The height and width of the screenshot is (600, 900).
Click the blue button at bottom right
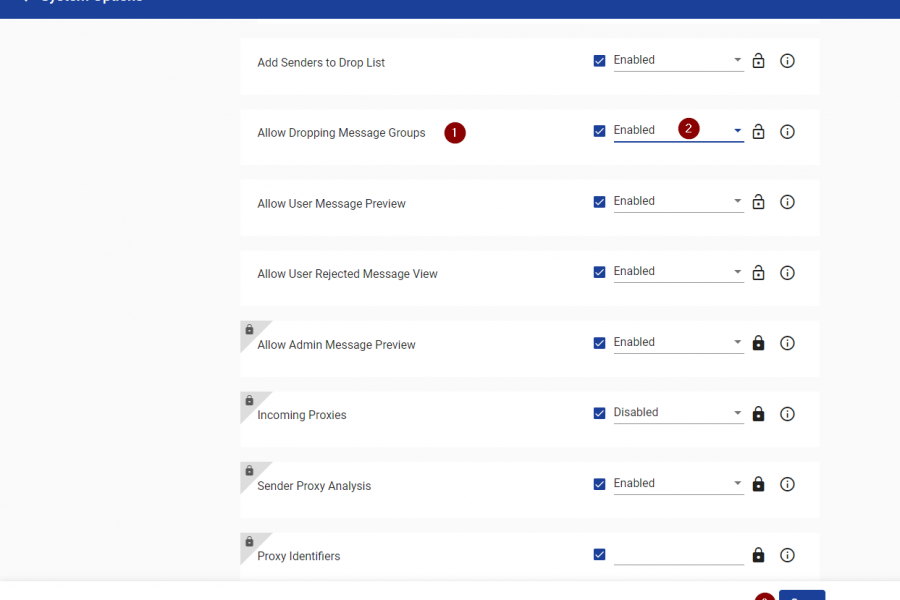(x=802, y=595)
